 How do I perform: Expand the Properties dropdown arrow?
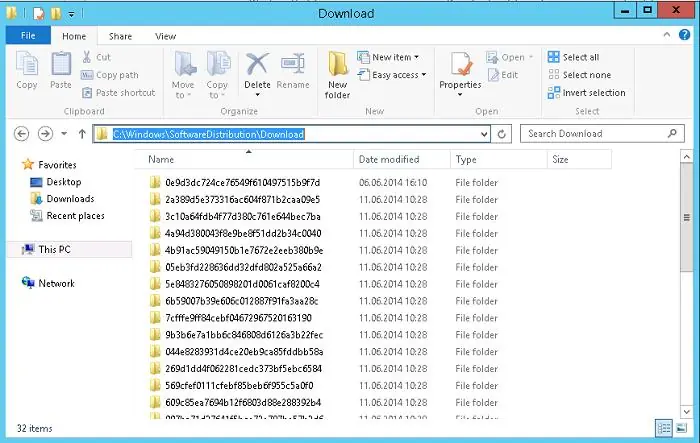click(460, 95)
